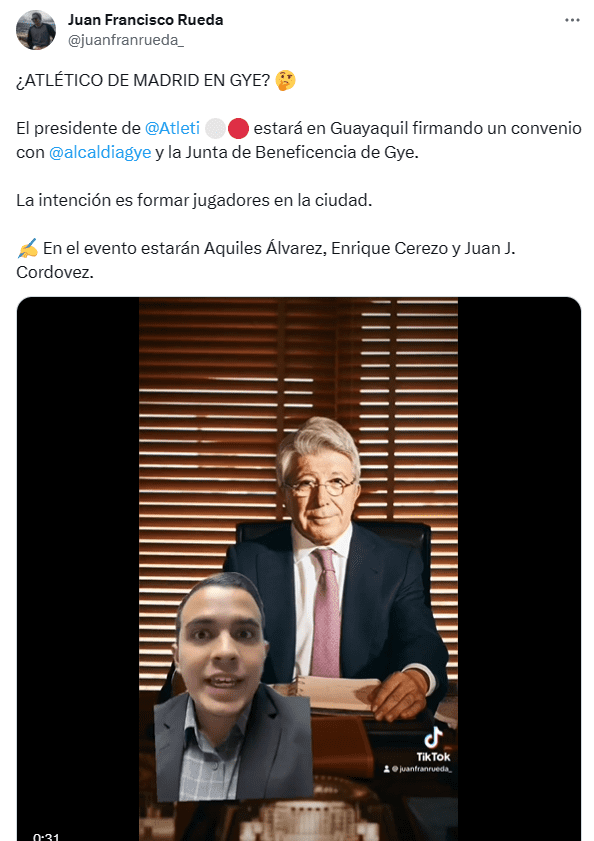Image resolution: width=594 pixels, height=841 pixels.
Task: Click the ¿ATLÉTICO DE MADRID EN GYE? headline
Action: (x=143, y=80)
